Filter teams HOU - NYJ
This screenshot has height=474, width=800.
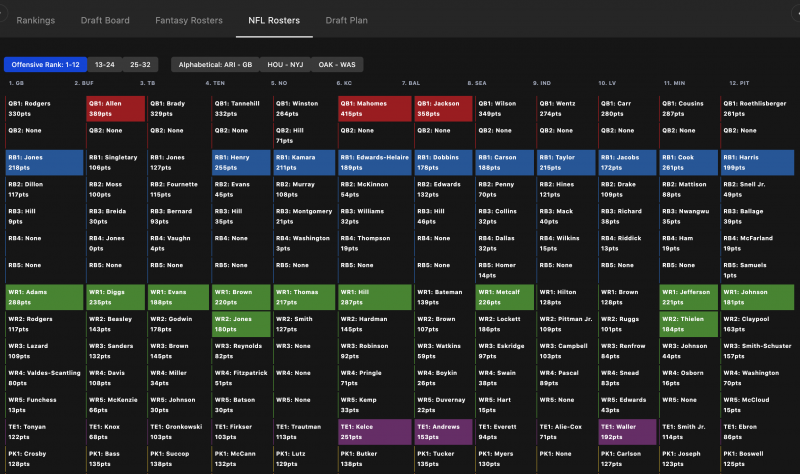point(285,65)
